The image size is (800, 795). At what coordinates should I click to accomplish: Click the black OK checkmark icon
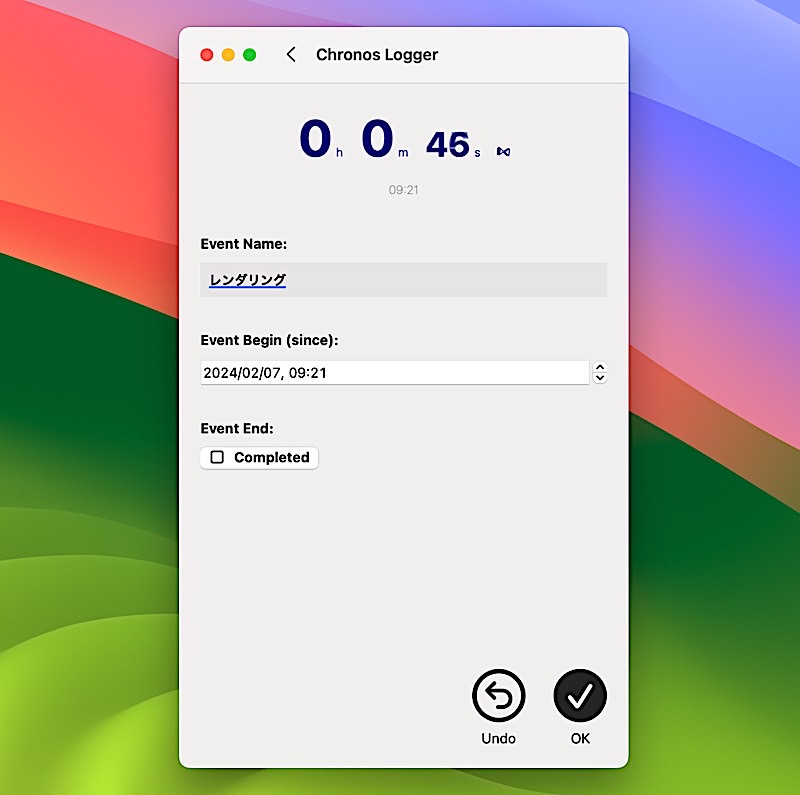[x=580, y=693]
